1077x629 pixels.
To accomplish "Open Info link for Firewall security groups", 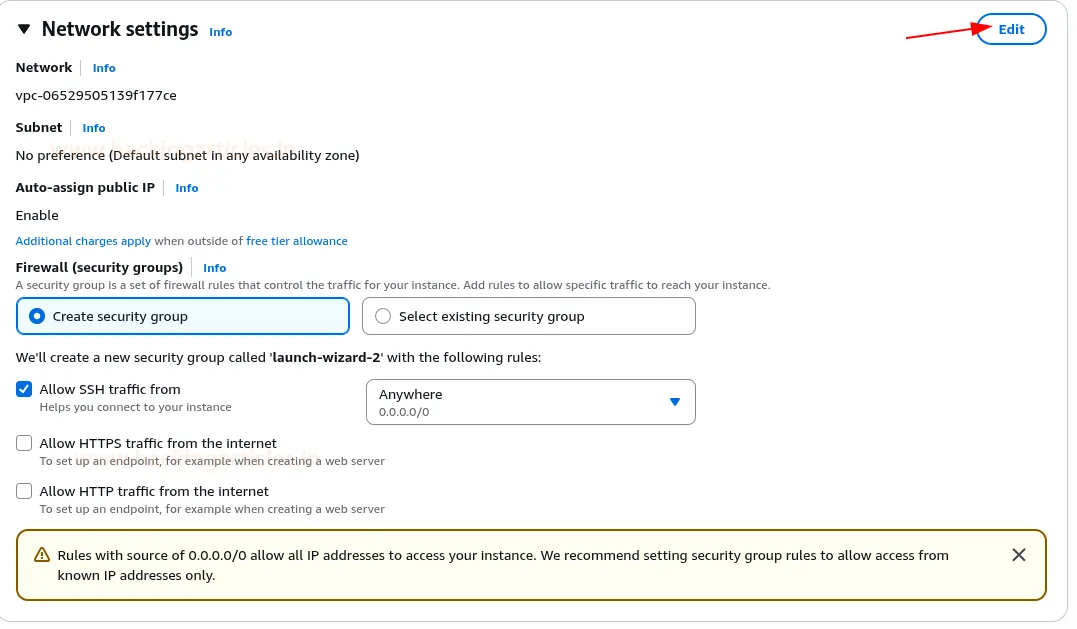I will [x=214, y=268].
